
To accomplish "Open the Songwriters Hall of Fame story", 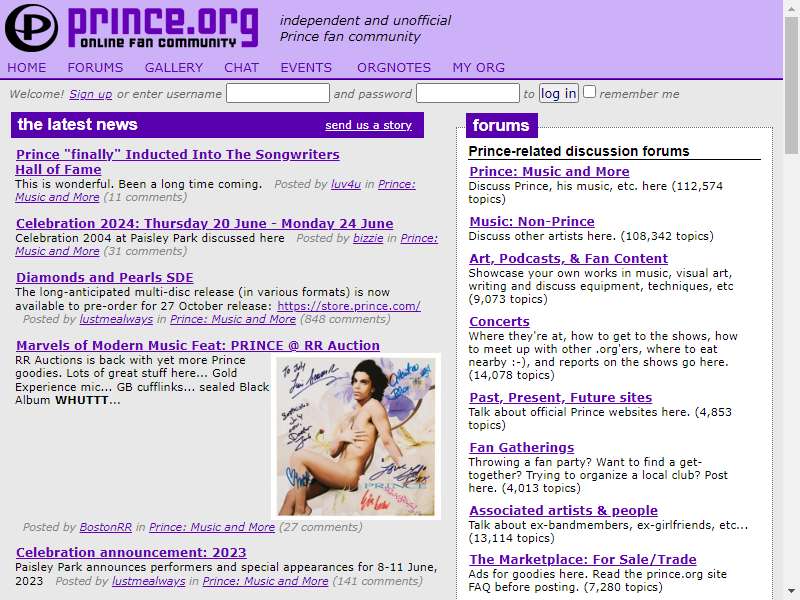I will tap(178, 162).
